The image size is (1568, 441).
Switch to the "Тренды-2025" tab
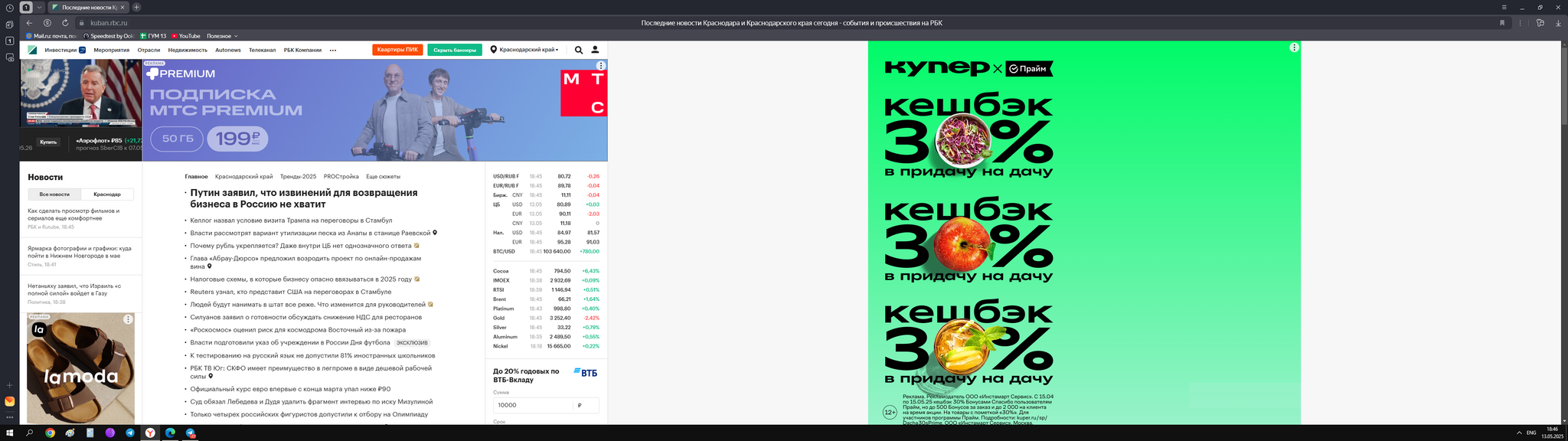click(x=298, y=176)
